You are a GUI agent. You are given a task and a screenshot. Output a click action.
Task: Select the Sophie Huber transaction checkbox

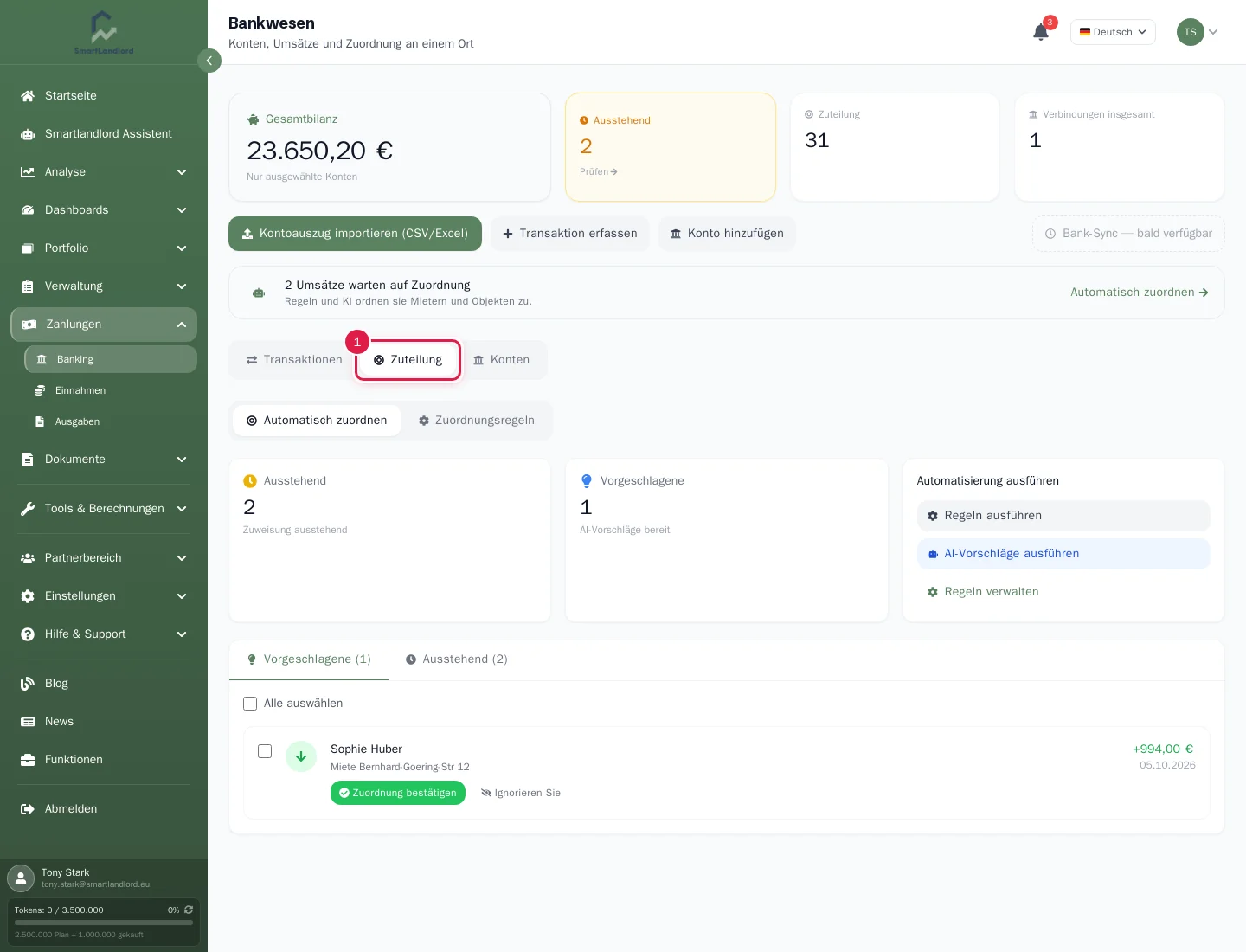[265, 751]
